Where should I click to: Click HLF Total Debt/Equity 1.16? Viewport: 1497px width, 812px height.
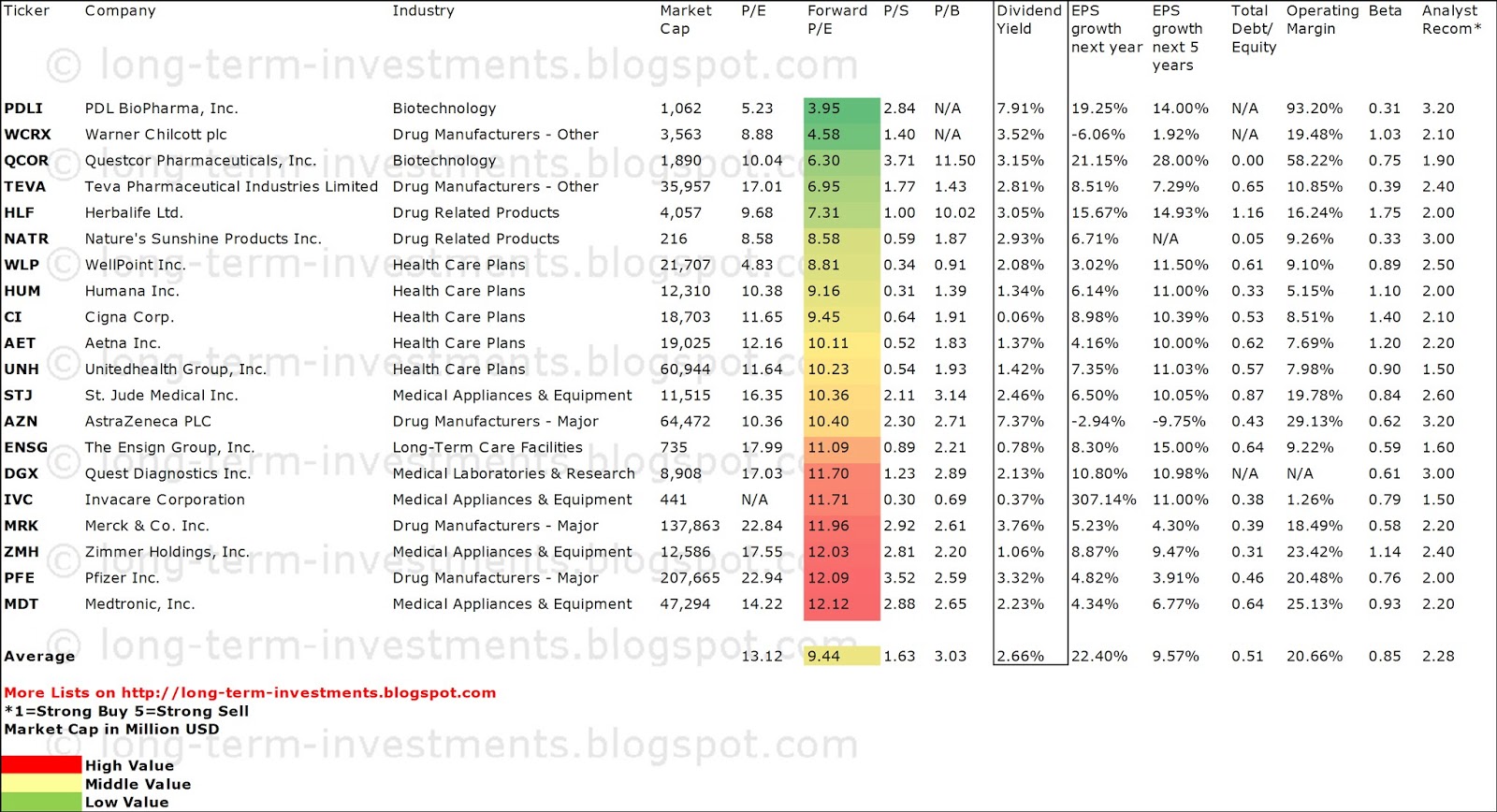pyautogui.click(x=1248, y=213)
